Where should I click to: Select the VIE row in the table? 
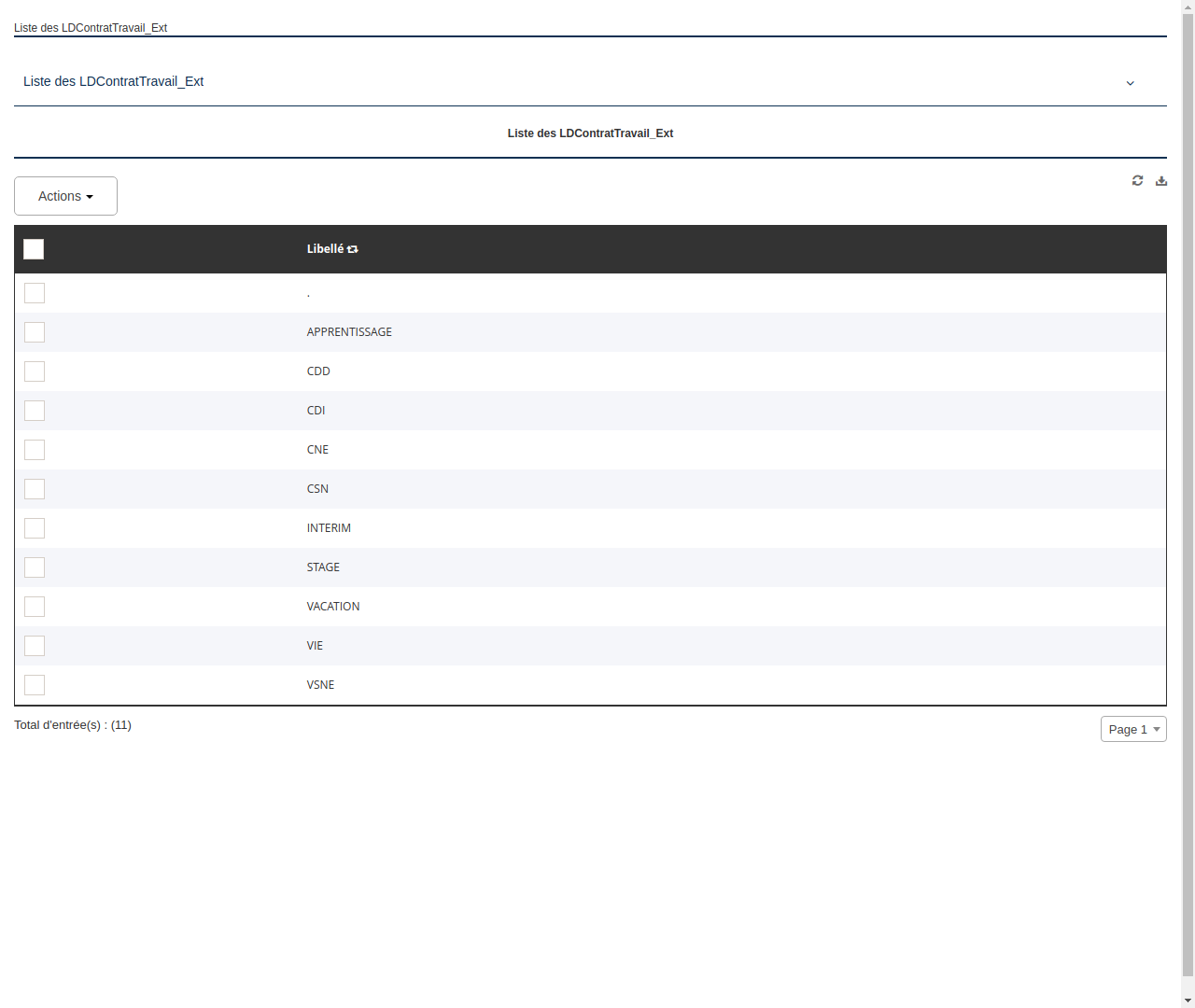pyautogui.click(x=315, y=646)
